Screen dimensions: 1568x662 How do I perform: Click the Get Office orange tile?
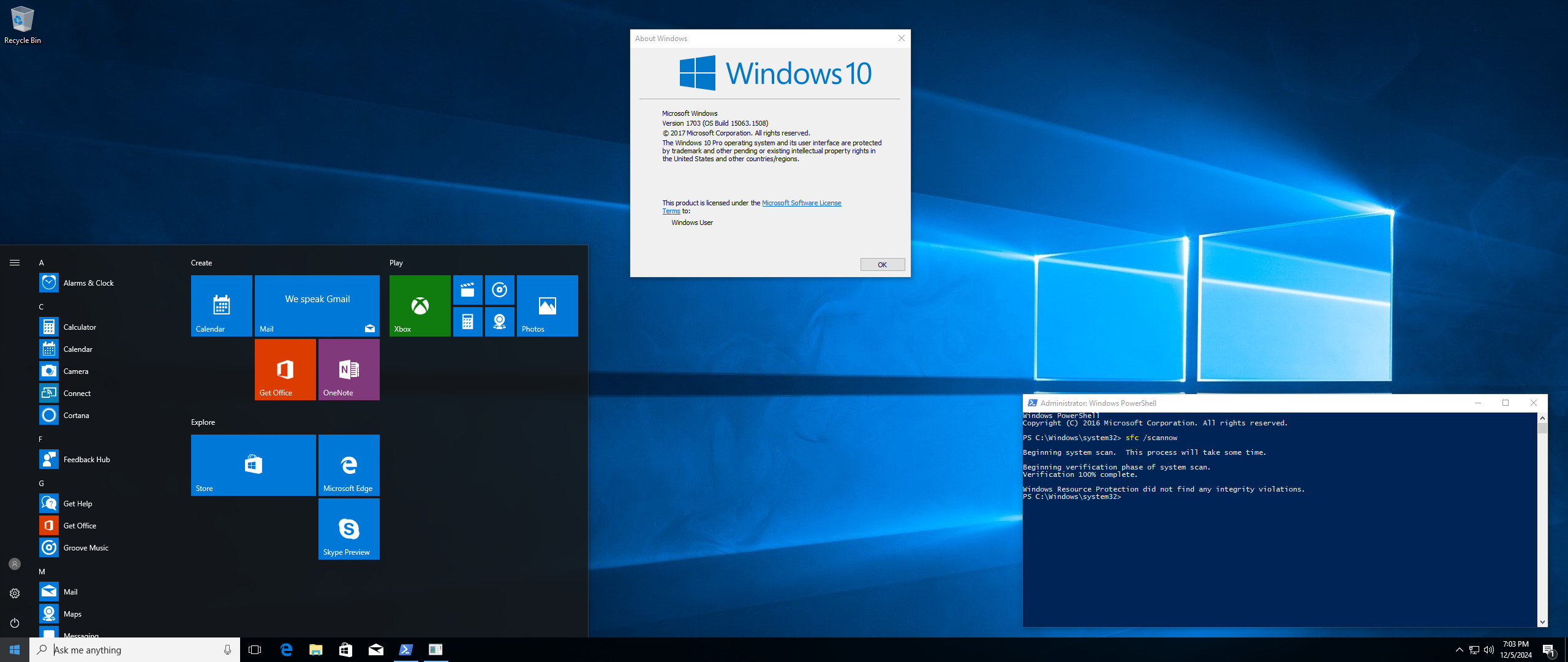click(x=285, y=370)
